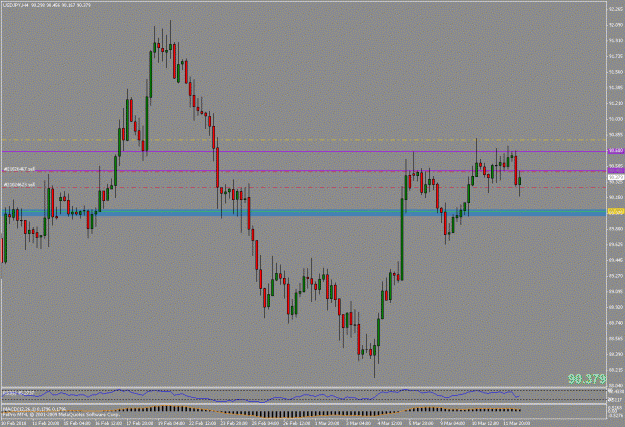Select the upper solid purple horizontal line
The image size is (625, 427).
304,152
